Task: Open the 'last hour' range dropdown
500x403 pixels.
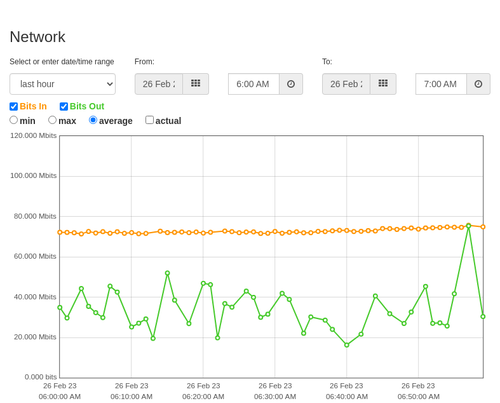Action: point(63,84)
